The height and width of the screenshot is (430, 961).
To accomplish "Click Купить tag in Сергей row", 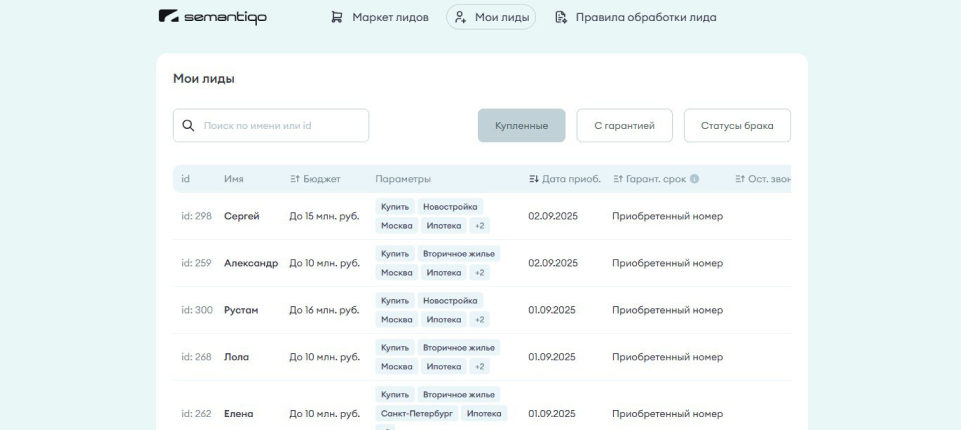I will (395, 206).
